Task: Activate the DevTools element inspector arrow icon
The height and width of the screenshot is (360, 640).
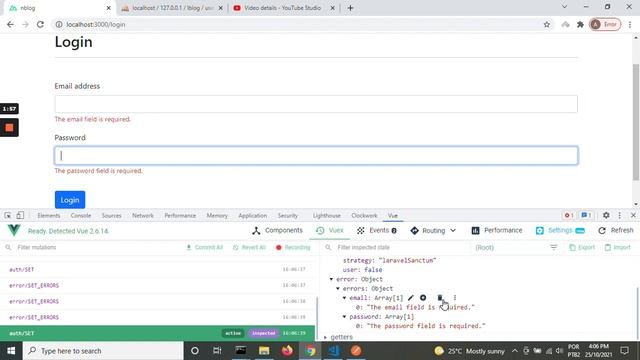Action: click(x=8, y=215)
